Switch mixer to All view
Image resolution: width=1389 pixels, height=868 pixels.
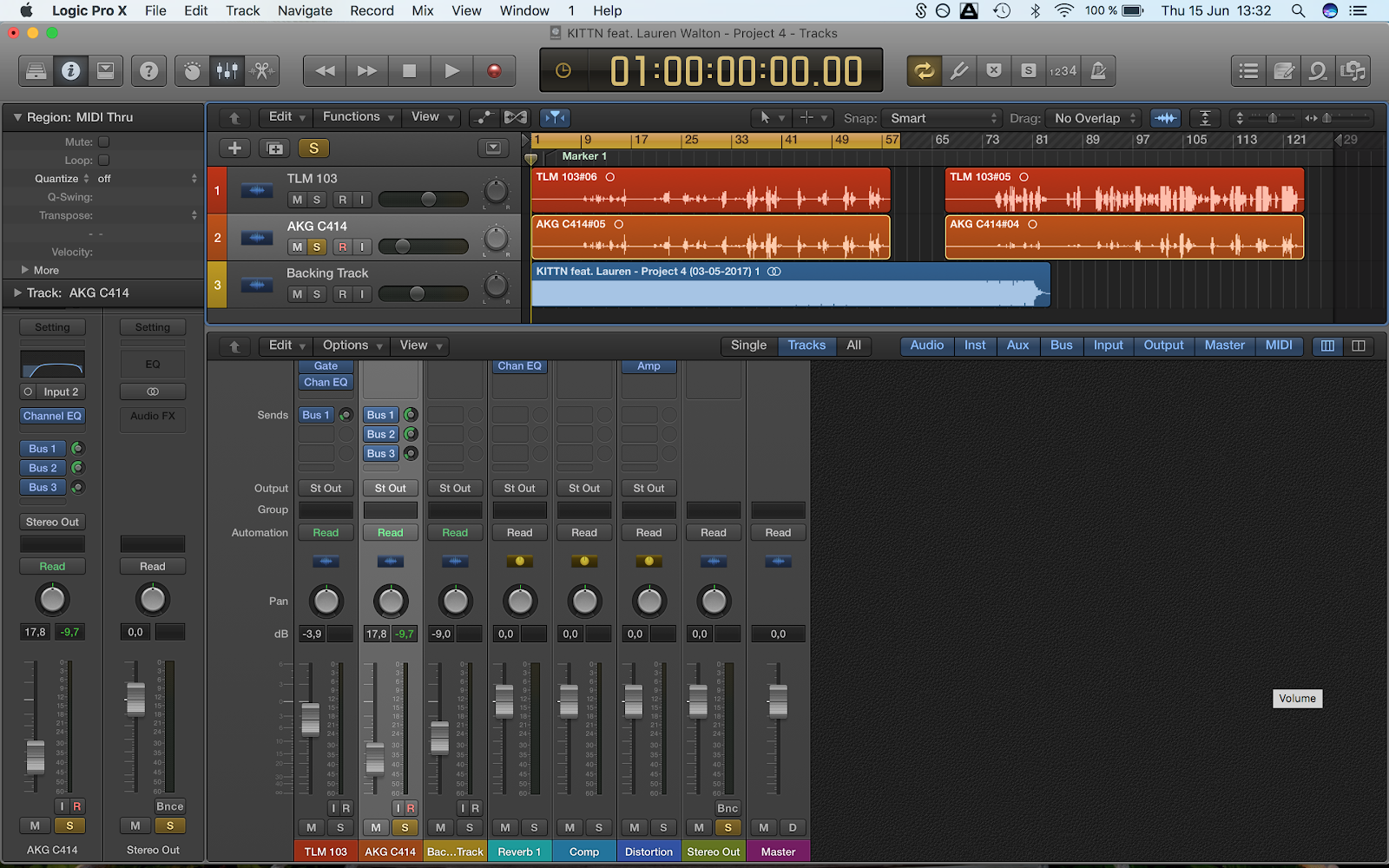coord(854,345)
